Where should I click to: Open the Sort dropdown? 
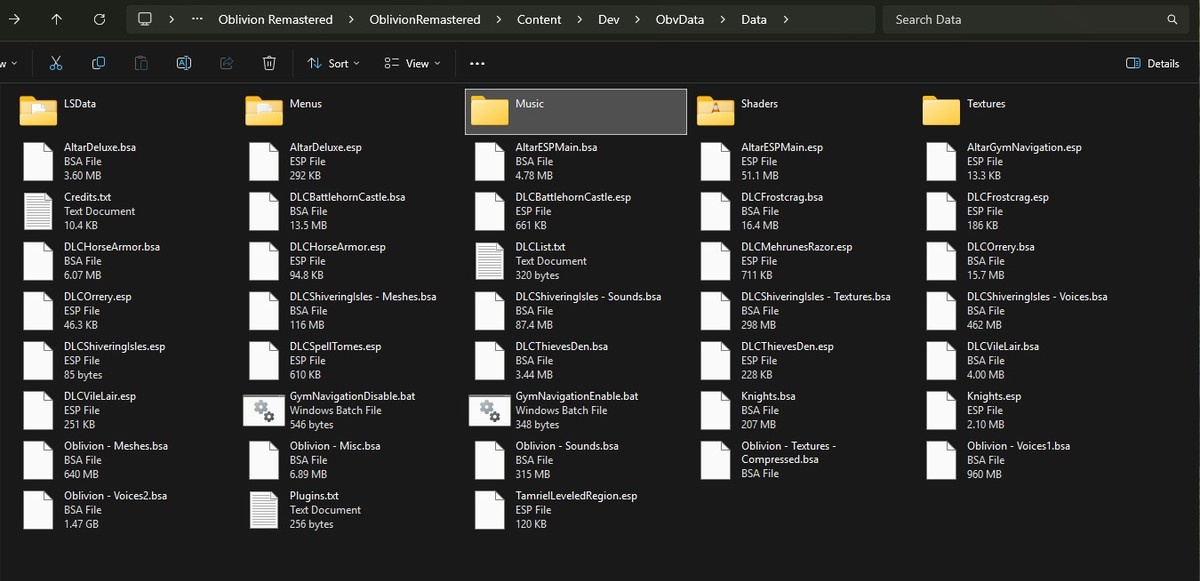point(335,63)
